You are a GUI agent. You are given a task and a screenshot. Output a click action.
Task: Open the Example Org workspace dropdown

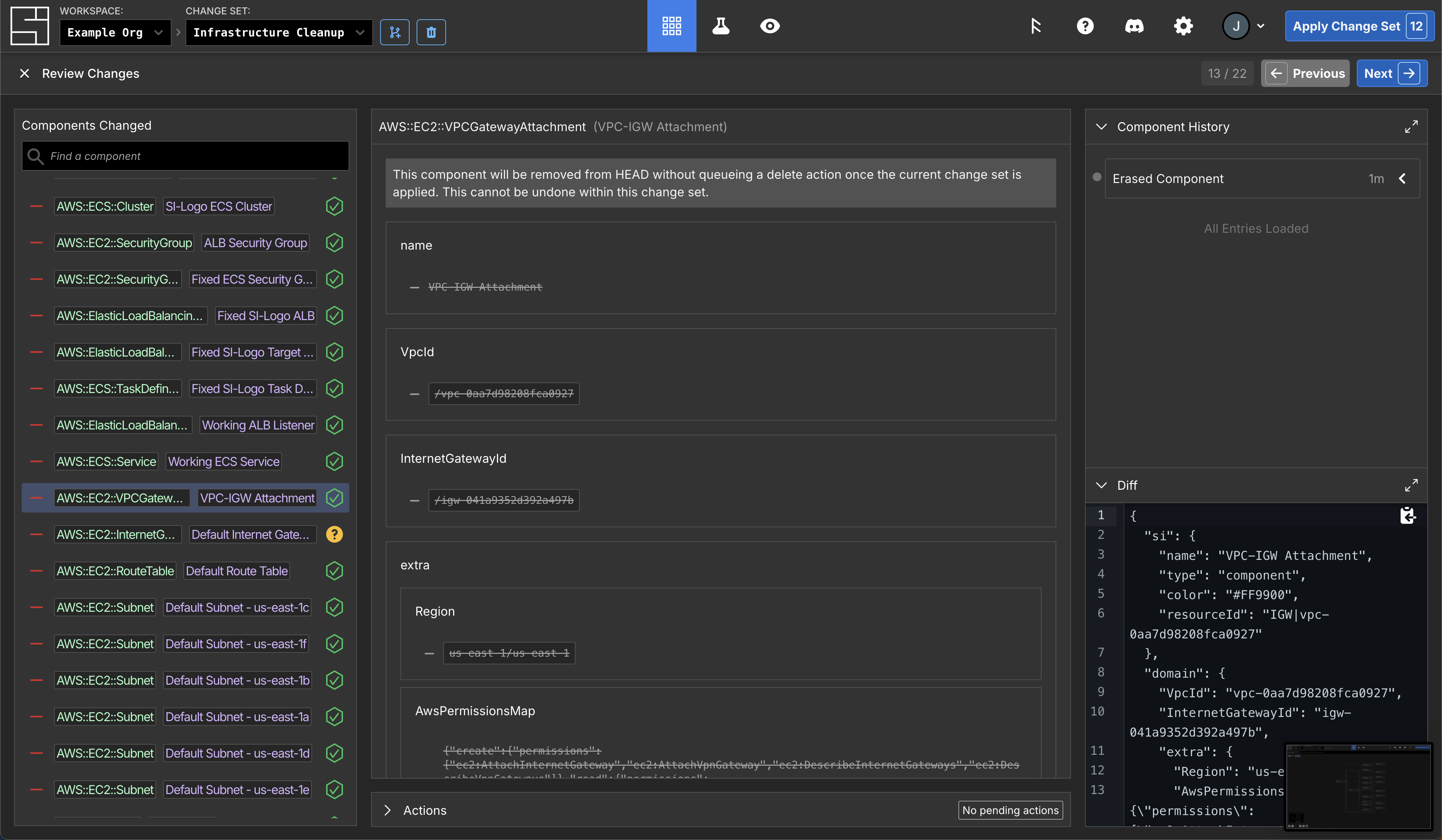[115, 33]
